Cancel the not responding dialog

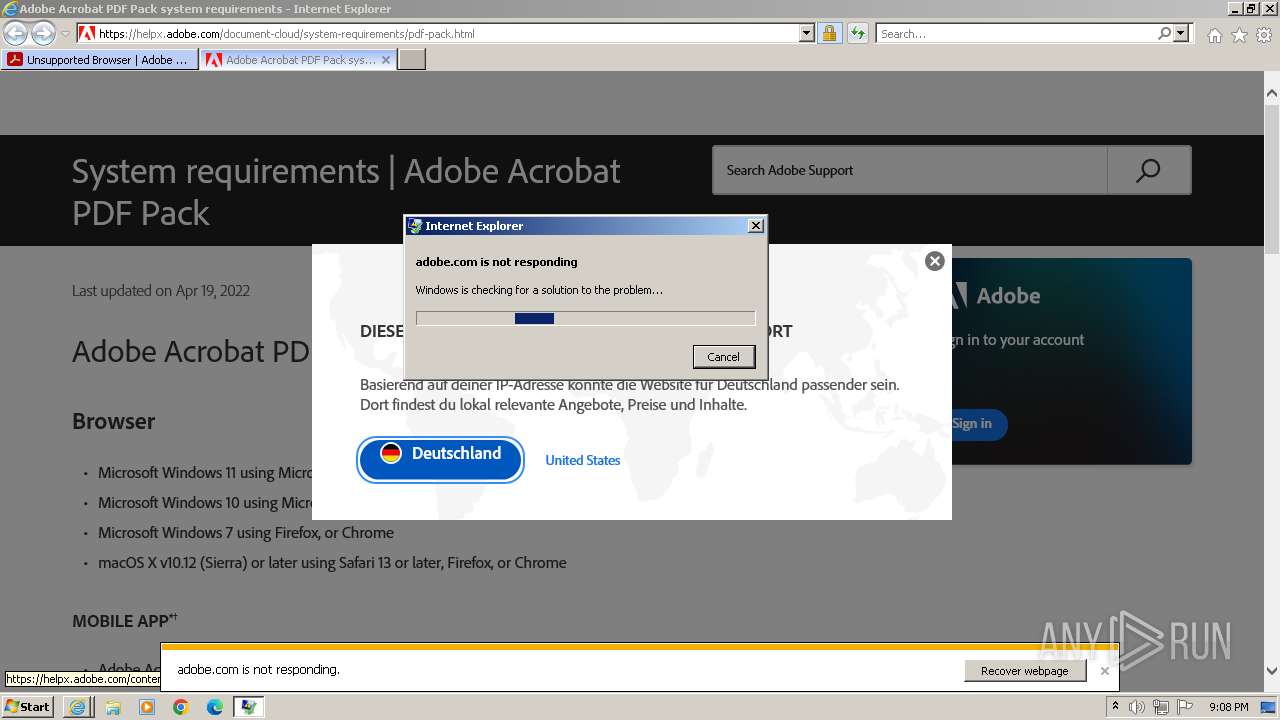(724, 357)
